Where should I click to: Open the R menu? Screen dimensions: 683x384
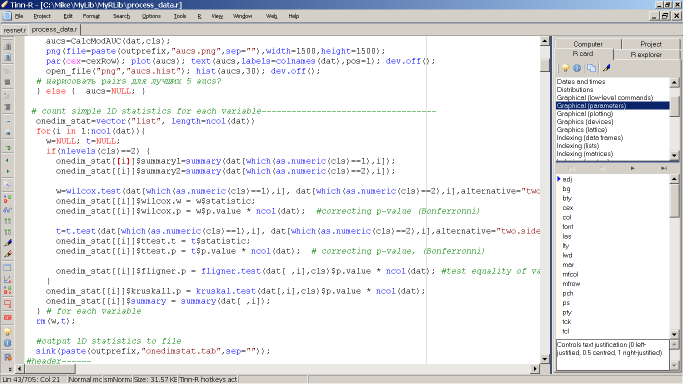point(199,16)
